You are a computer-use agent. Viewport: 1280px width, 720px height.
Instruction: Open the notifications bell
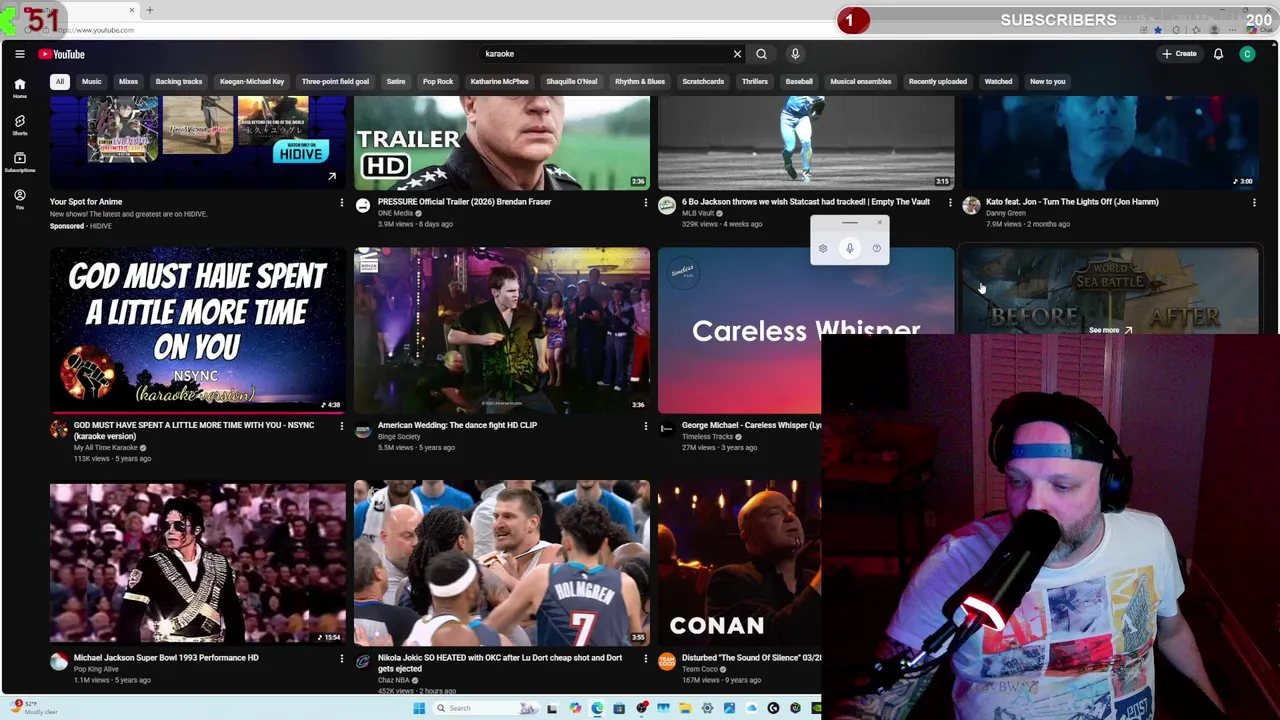click(1218, 54)
